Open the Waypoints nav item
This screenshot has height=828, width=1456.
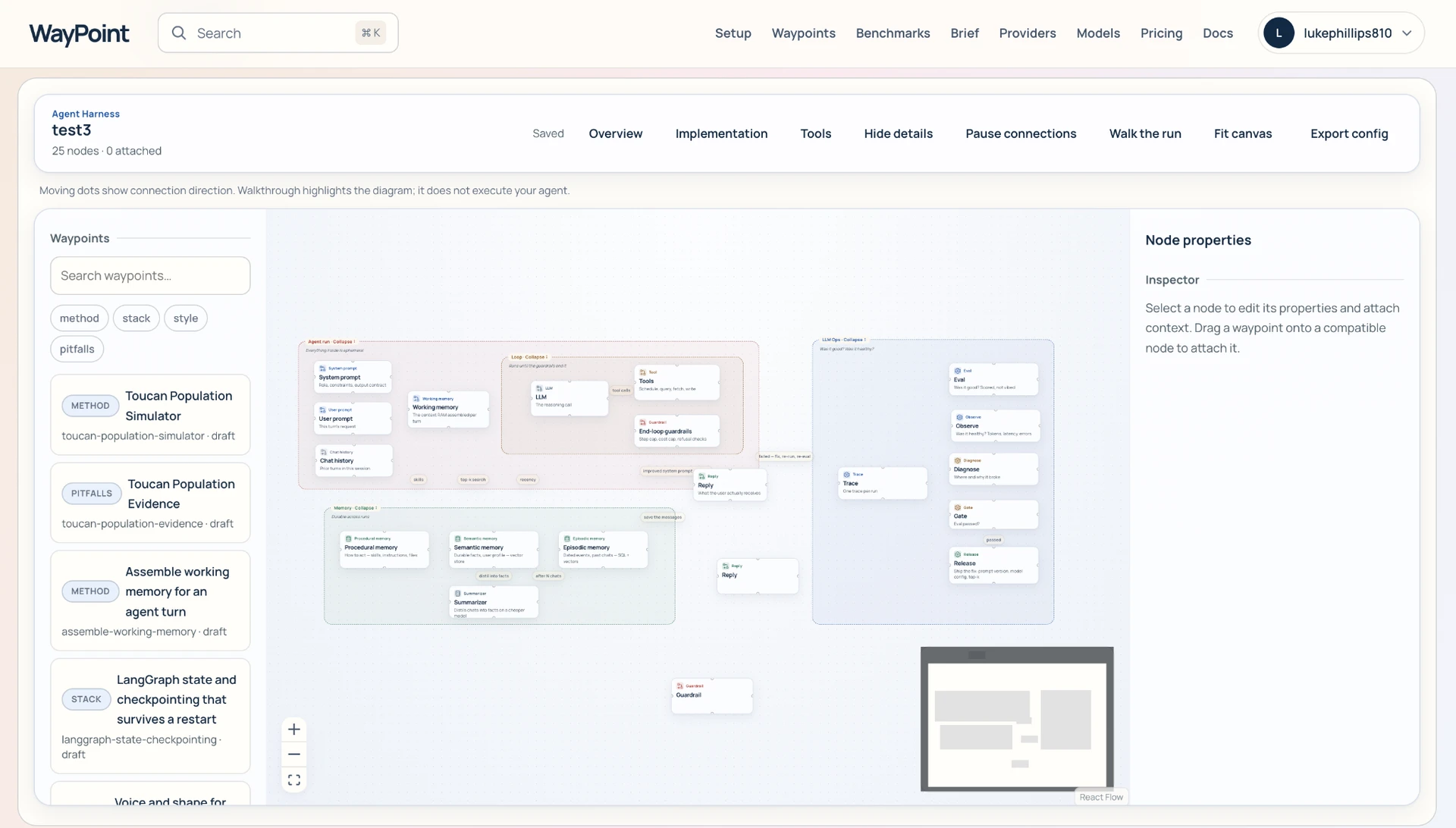(x=803, y=33)
